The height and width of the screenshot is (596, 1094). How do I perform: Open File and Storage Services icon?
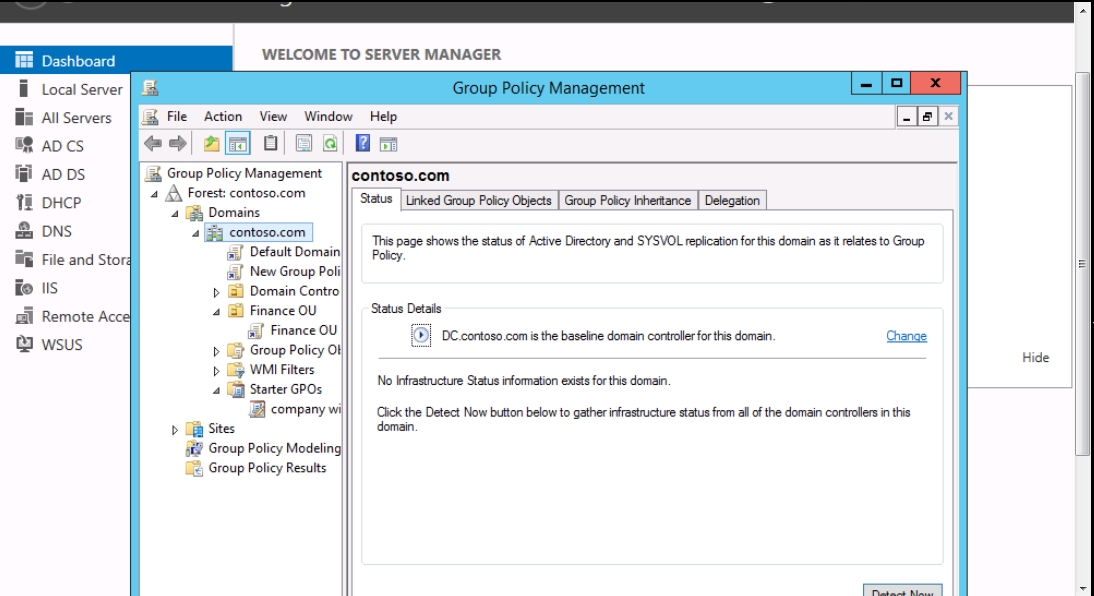(x=24, y=259)
